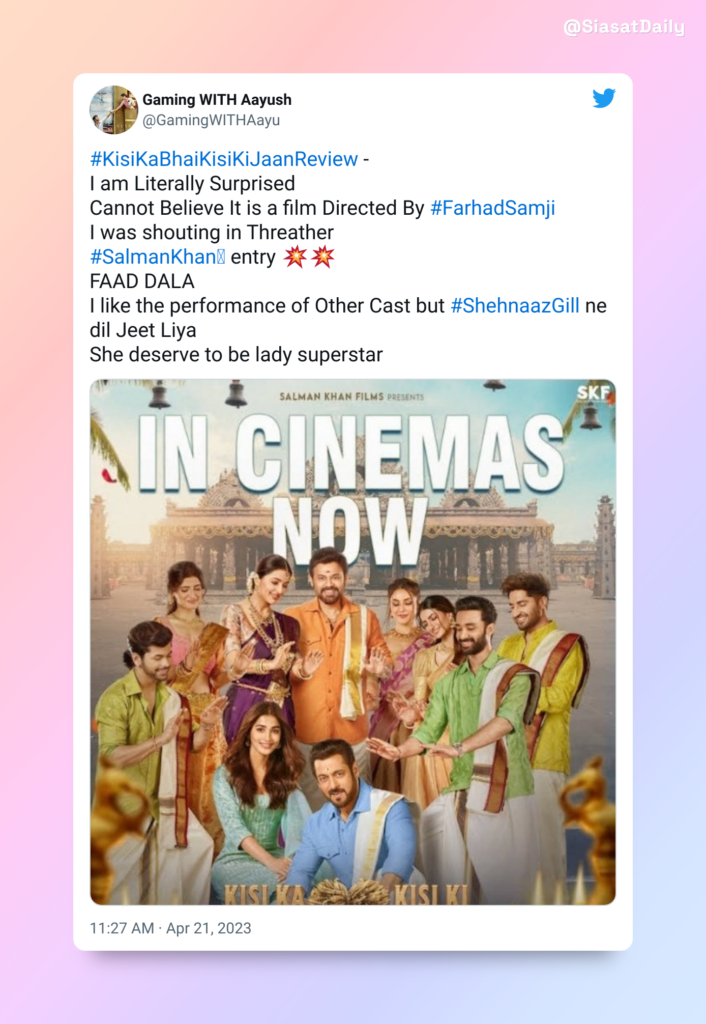The height and width of the screenshot is (1024, 706).
Task: Click the KISI KA title on the poster
Action: pos(265,895)
